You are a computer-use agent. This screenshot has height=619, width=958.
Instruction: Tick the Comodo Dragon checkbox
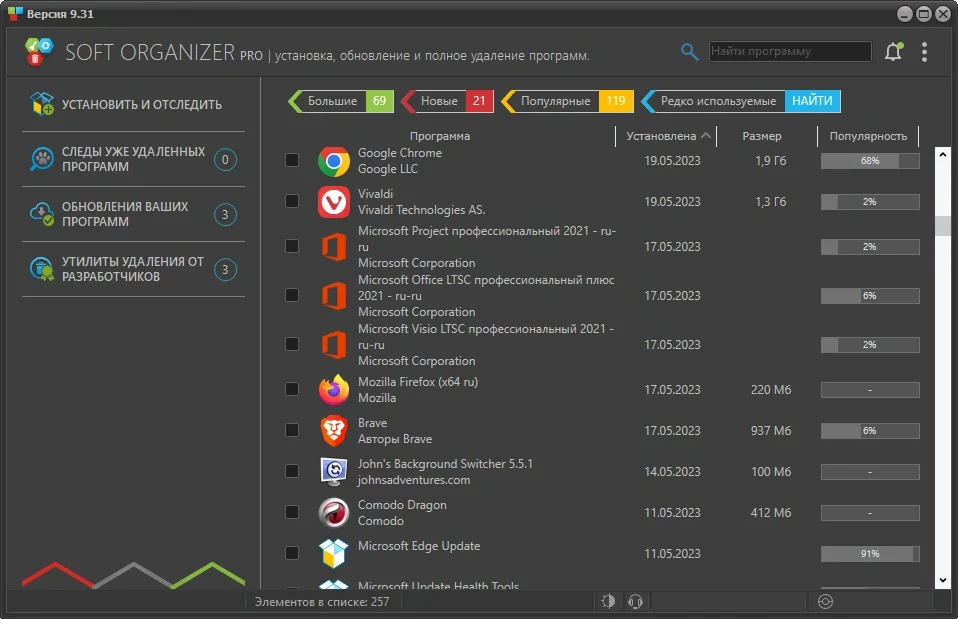[x=292, y=512]
